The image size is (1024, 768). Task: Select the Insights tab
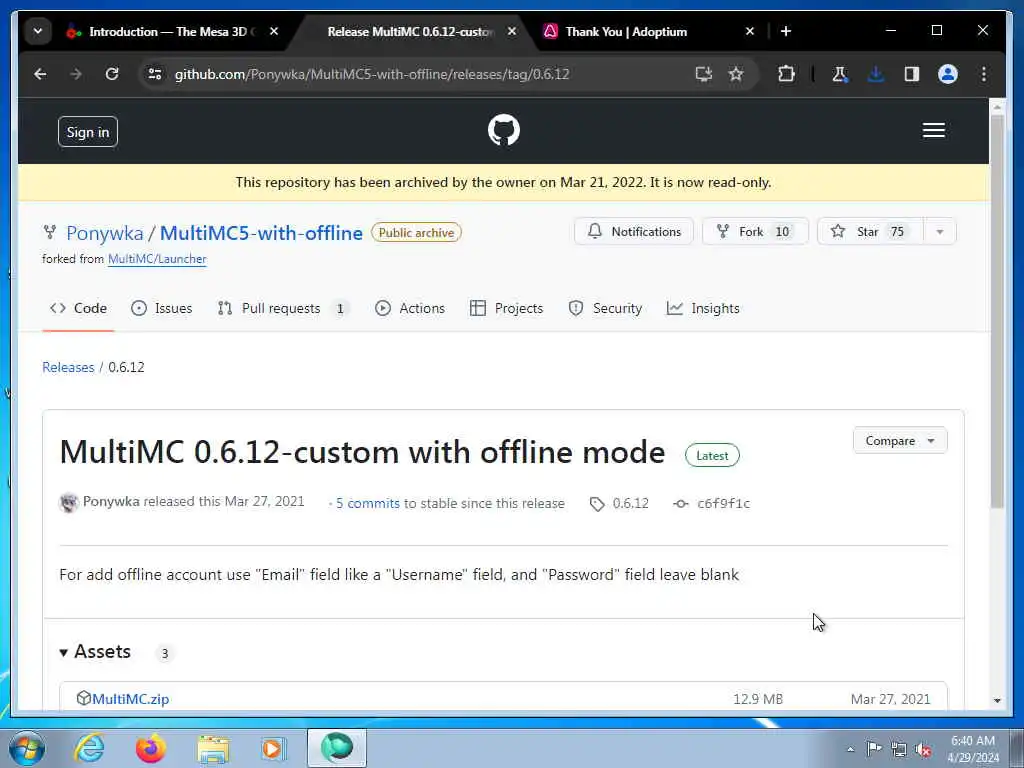tap(703, 308)
